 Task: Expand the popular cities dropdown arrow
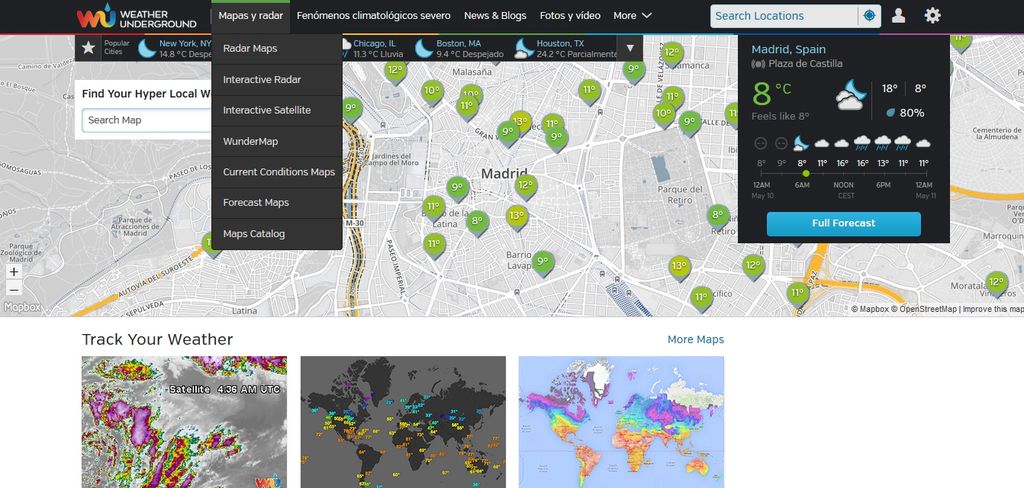click(630, 48)
